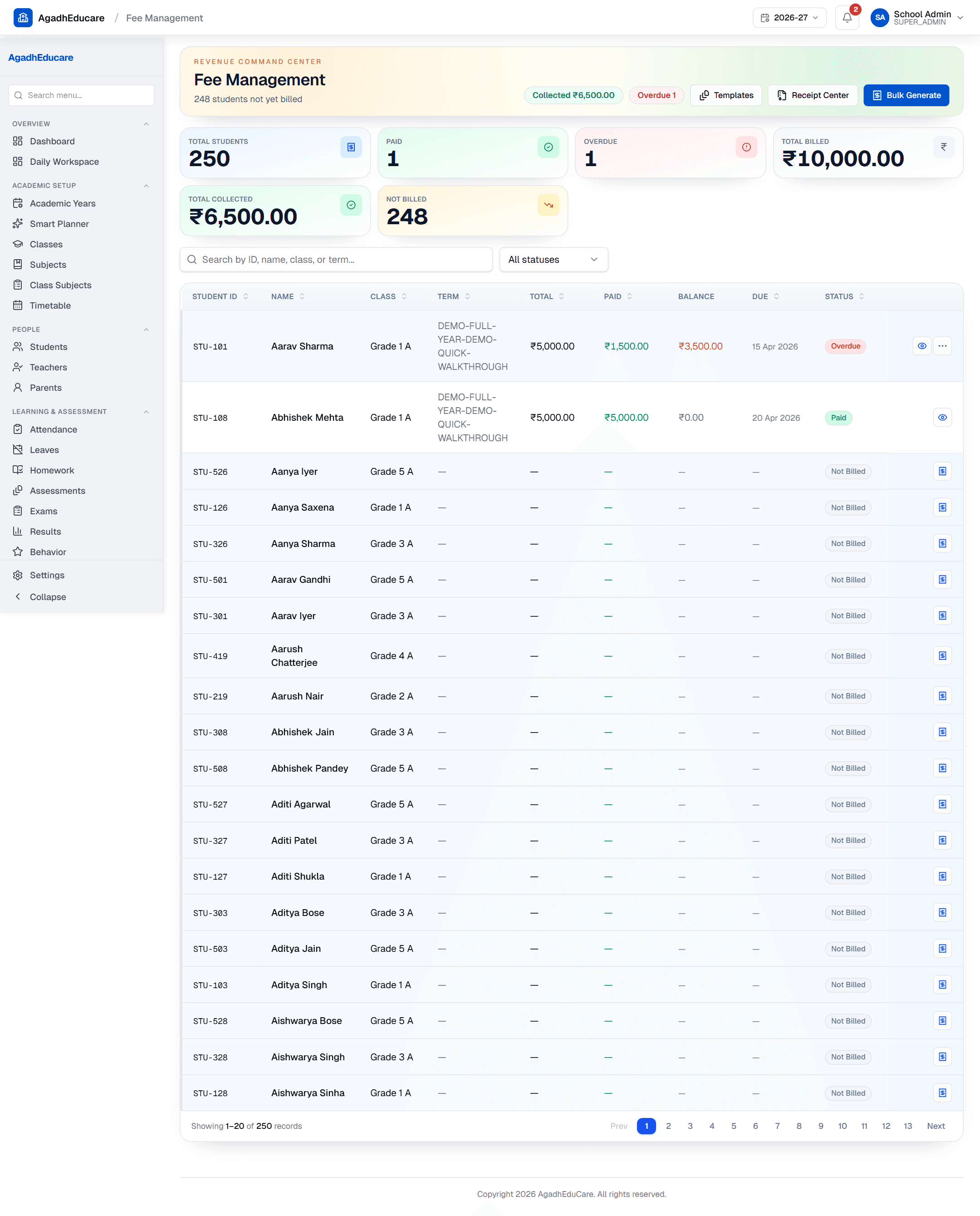
Task: Click the AgadhEducare logo icon
Action: 23,18
